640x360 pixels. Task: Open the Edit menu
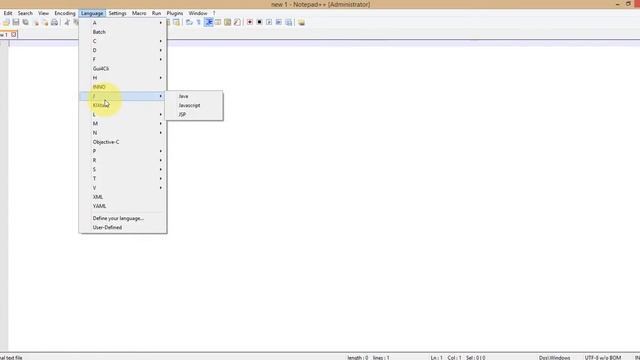(x=8, y=13)
